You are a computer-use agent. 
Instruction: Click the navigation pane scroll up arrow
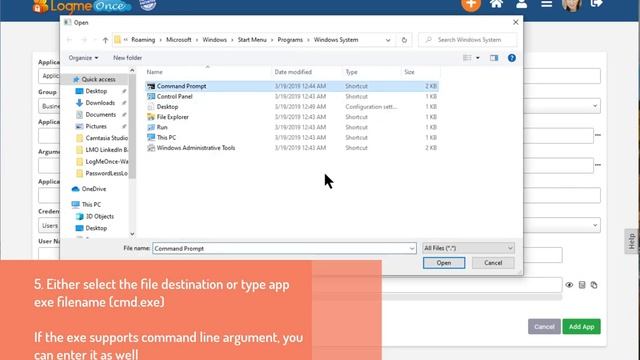click(x=132, y=71)
